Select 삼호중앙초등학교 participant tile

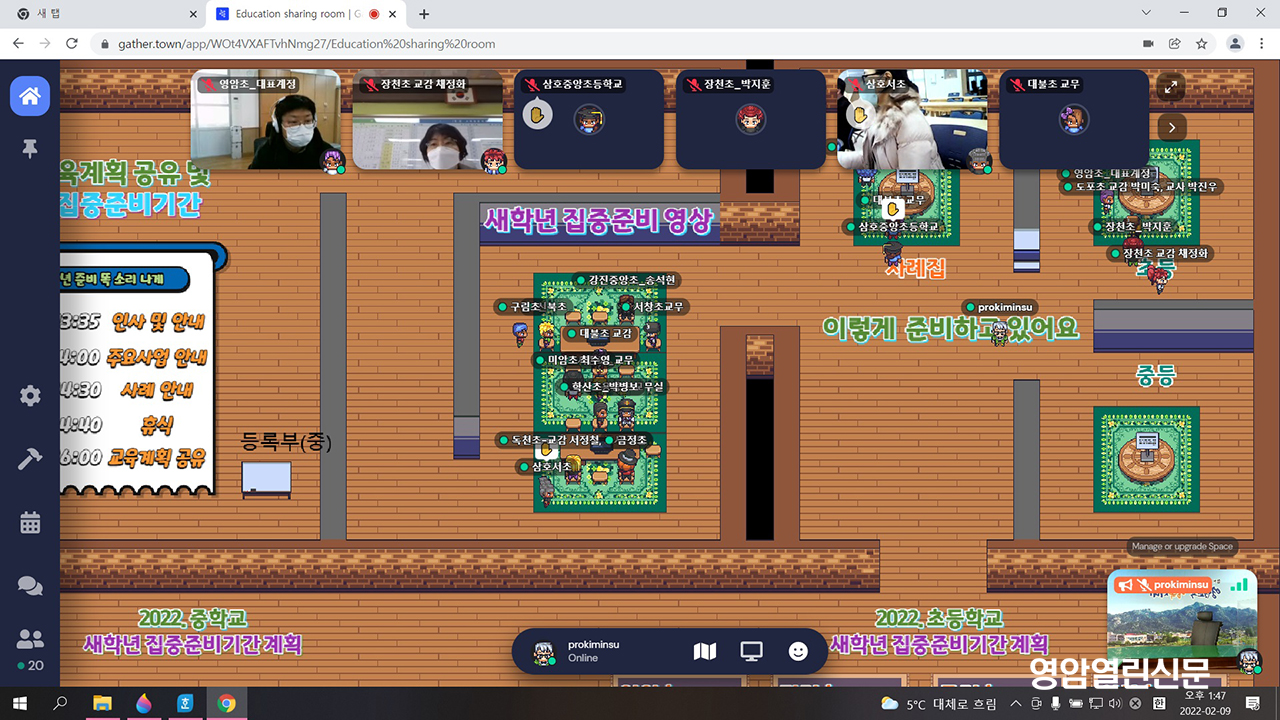click(x=589, y=120)
